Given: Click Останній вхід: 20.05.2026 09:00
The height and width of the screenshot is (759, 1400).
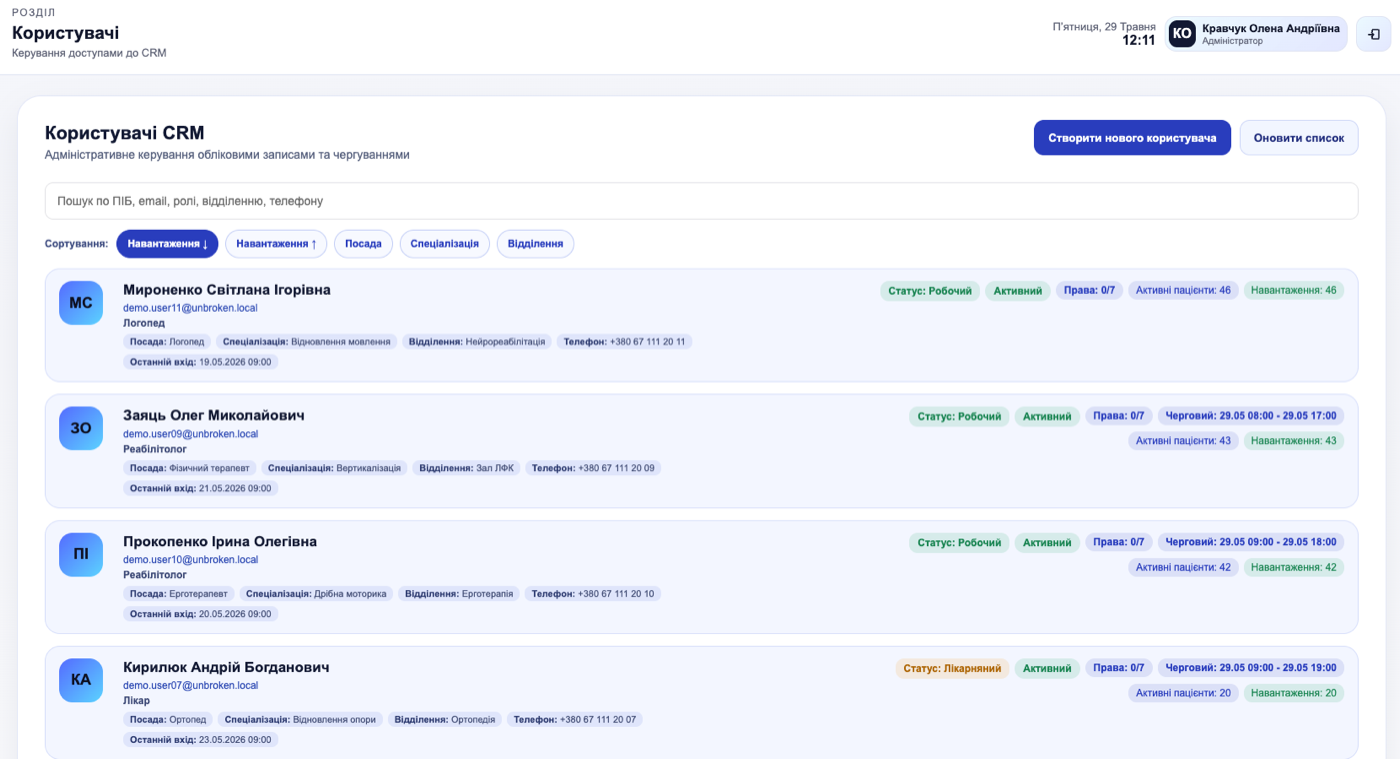Looking at the screenshot, I should pyautogui.click(x=201, y=614).
